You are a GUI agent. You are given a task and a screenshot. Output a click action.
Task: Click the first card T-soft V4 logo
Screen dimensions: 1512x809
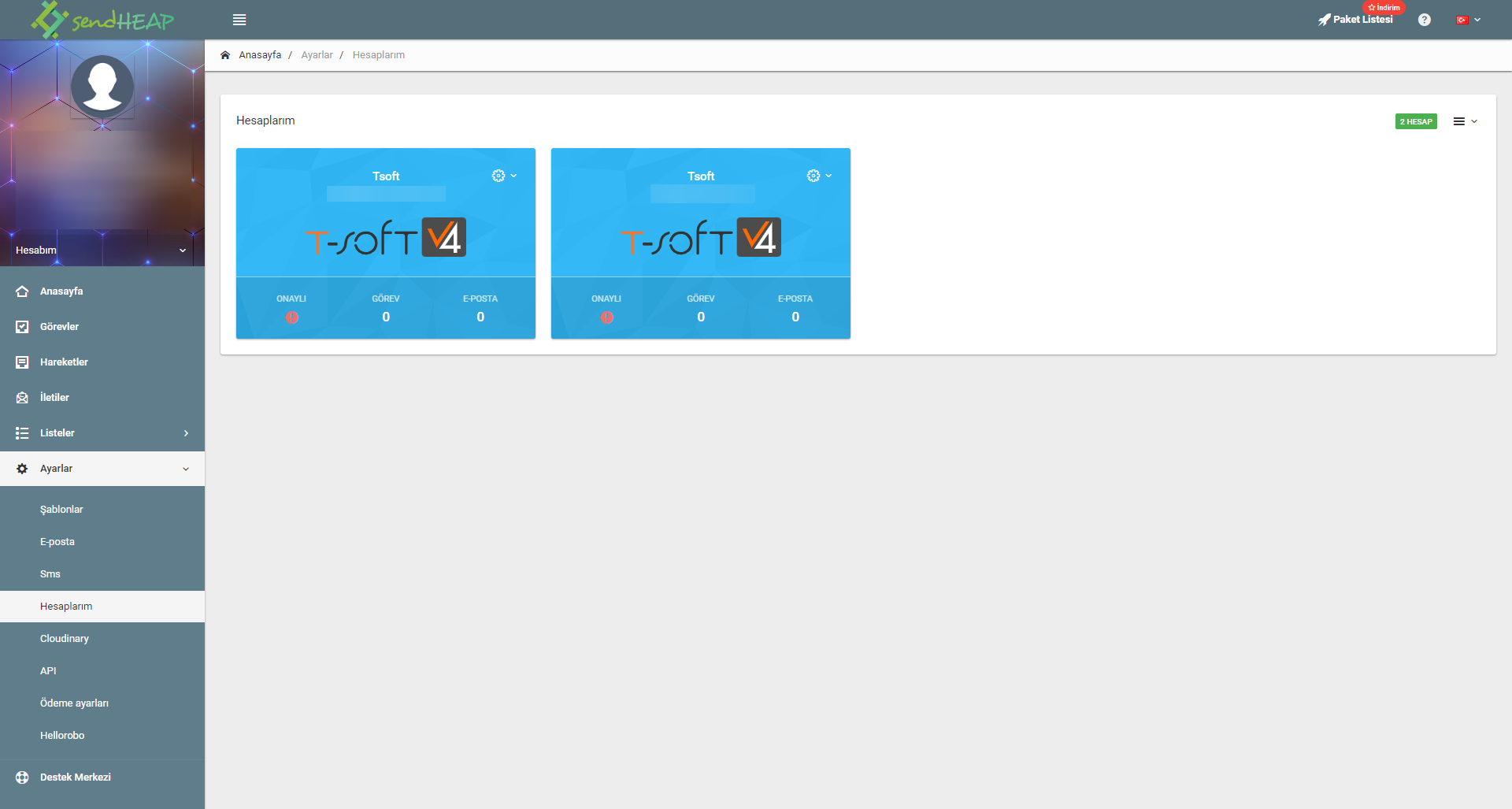click(x=386, y=238)
